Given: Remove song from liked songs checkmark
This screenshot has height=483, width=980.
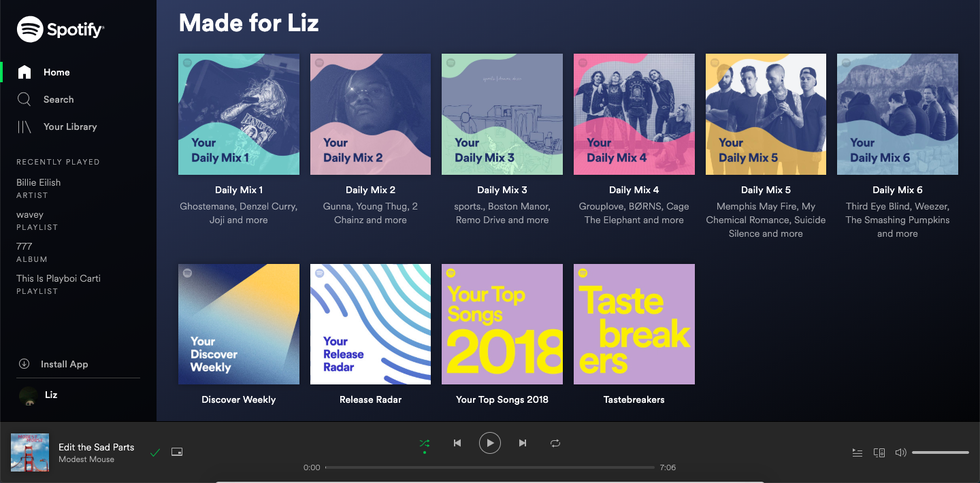Looking at the screenshot, I should (x=155, y=453).
